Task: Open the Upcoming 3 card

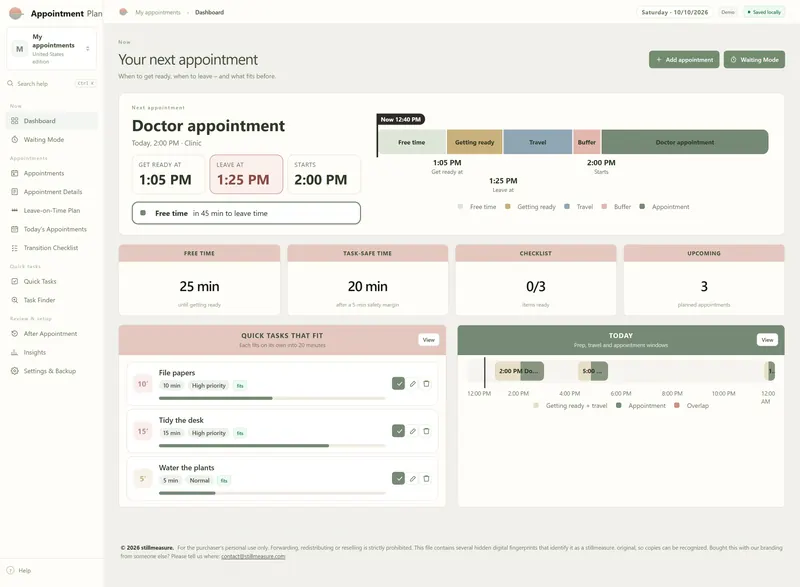Action: pyautogui.click(x=704, y=279)
